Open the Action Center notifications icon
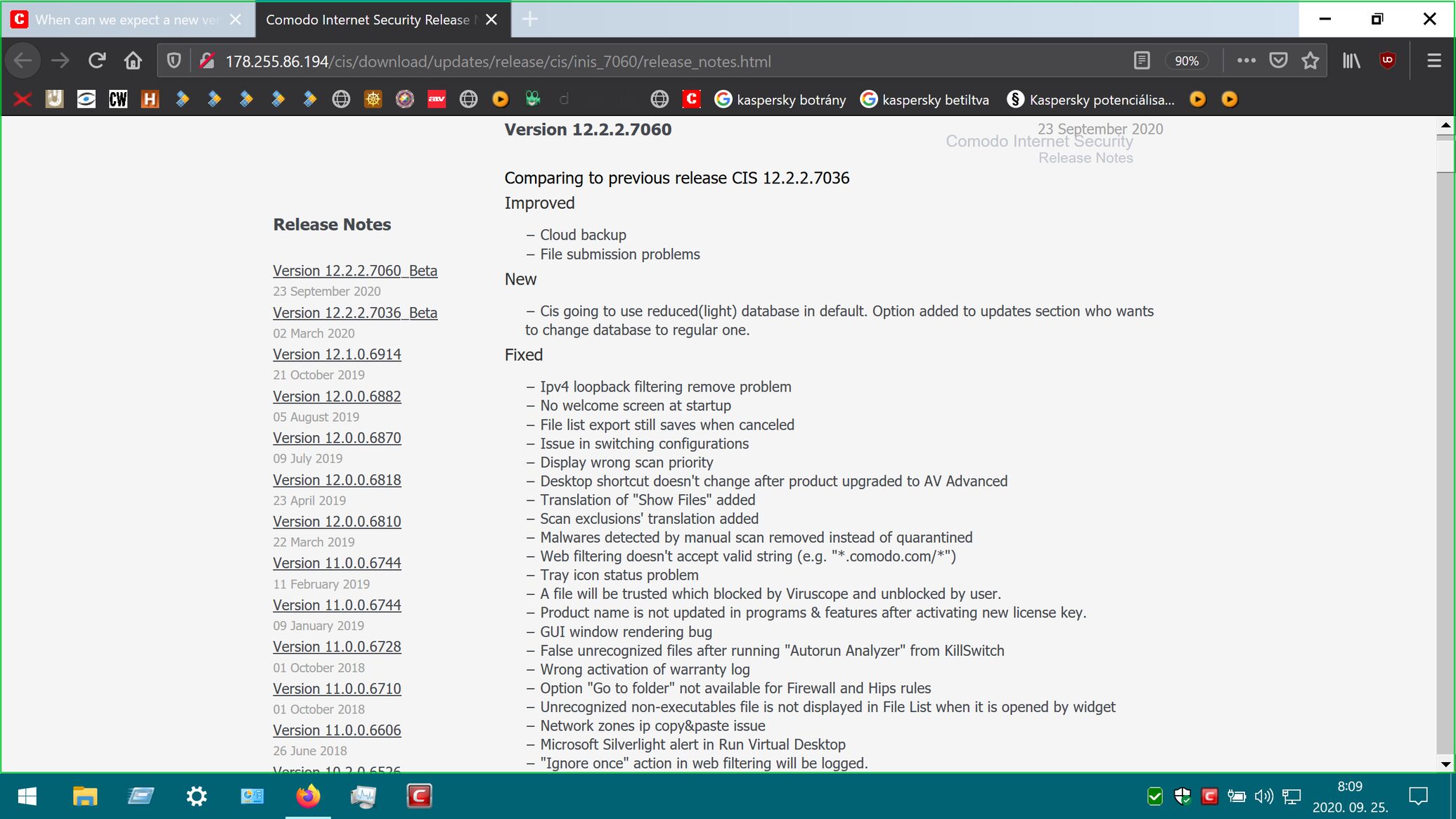The width and height of the screenshot is (1456, 819). (1419, 796)
